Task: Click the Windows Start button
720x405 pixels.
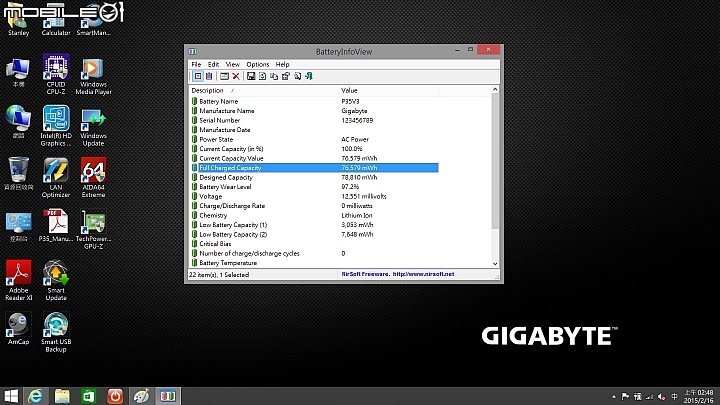Action: [11, 396]
